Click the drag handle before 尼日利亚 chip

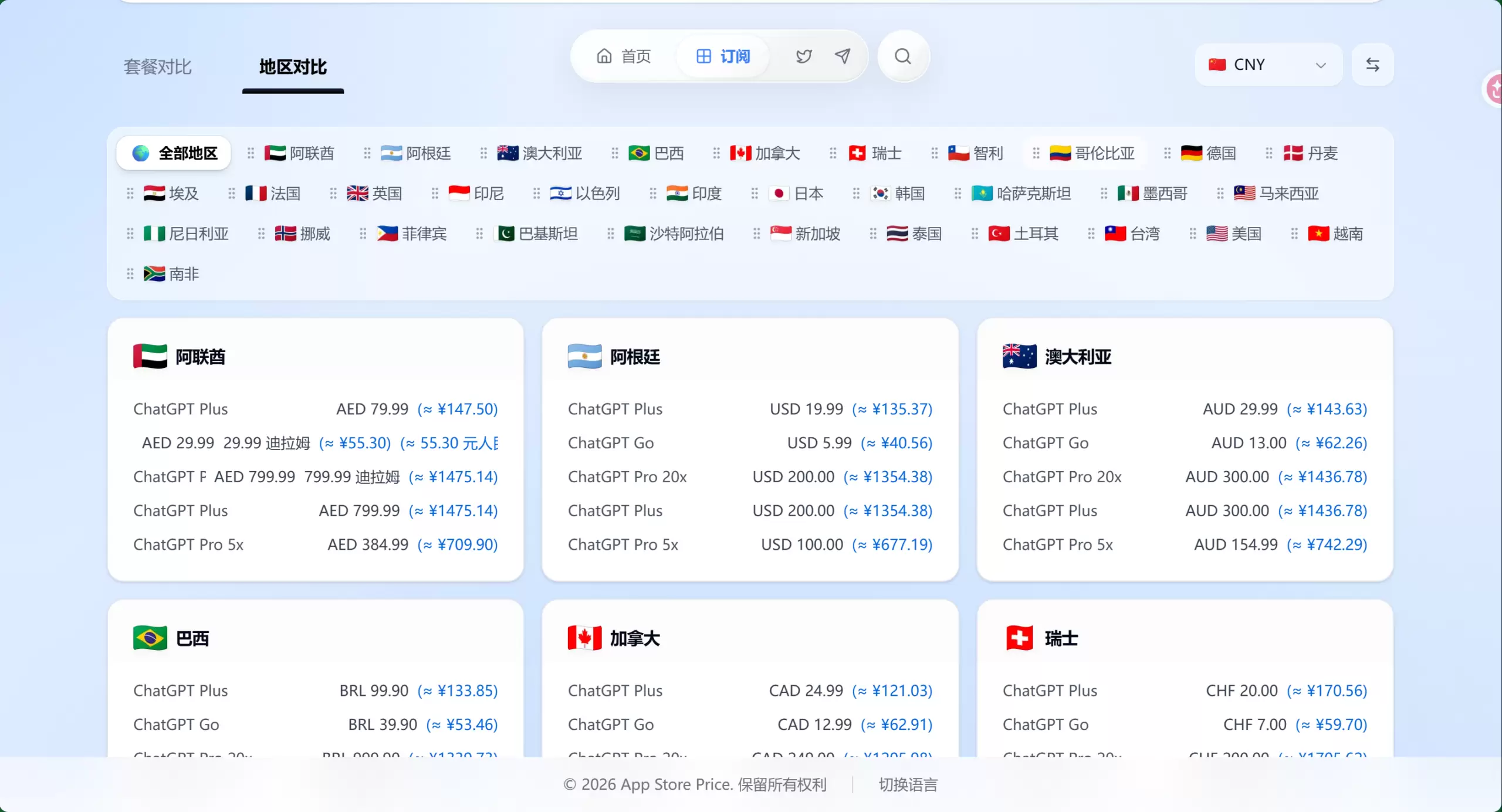pos(130,234)
